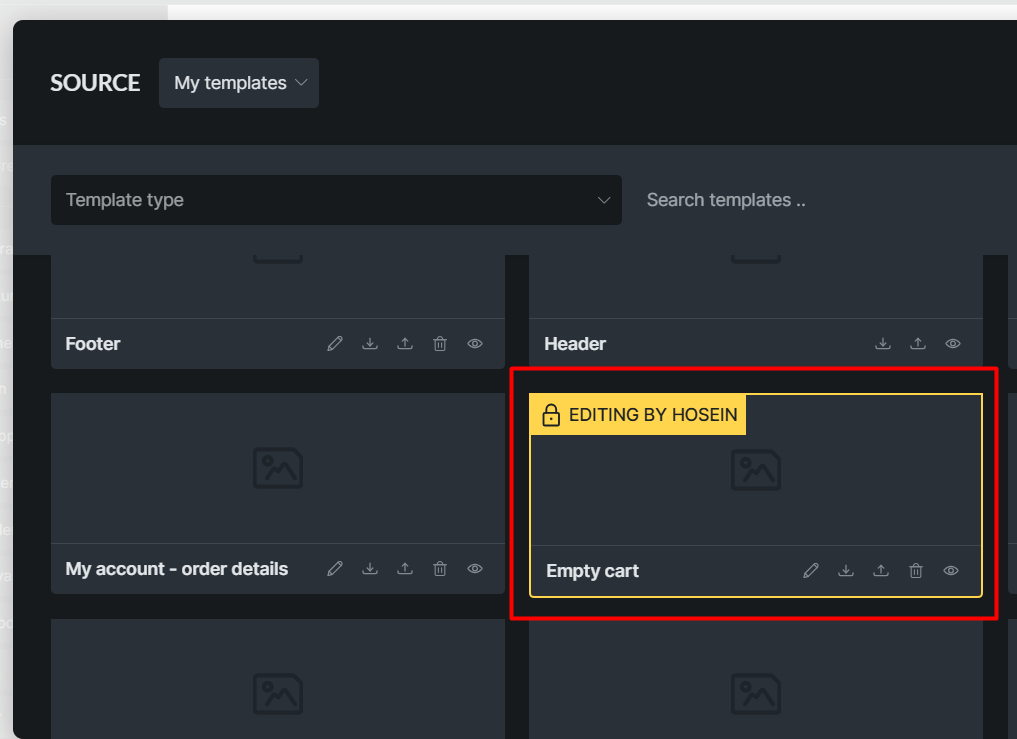Click the My account - order details title
This screenshot has height=739, width=1017.
[176, 569]
